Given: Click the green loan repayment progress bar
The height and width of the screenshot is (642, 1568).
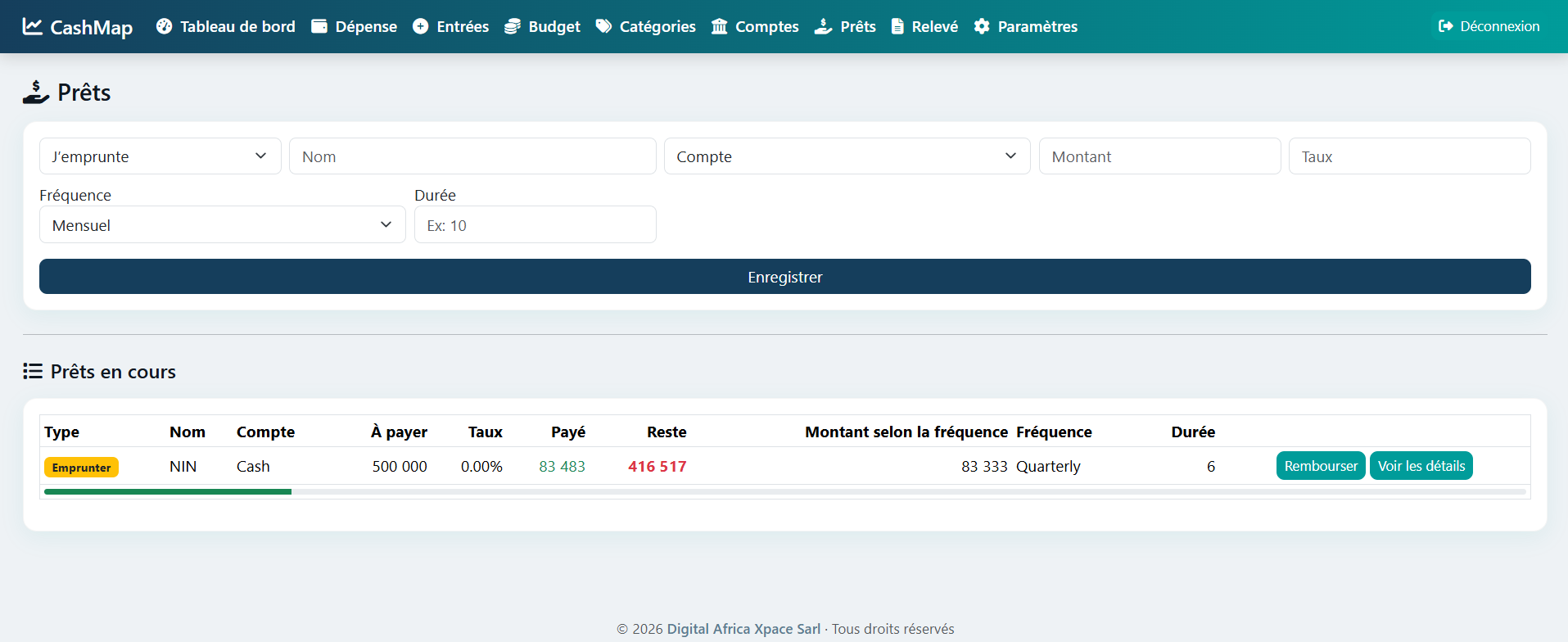Looking at the screenshot, I should coord(168,491).
